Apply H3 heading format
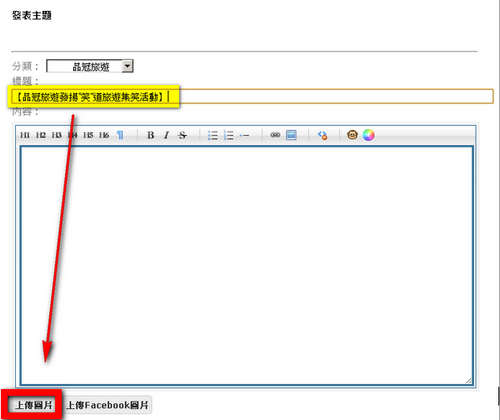The image size is (500, 420). click(56, 135)
